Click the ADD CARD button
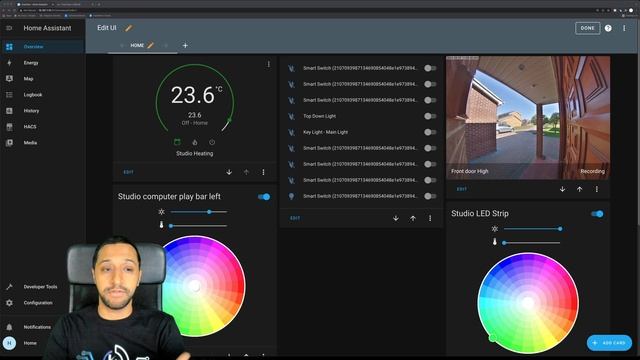 (x=609, y=343)
